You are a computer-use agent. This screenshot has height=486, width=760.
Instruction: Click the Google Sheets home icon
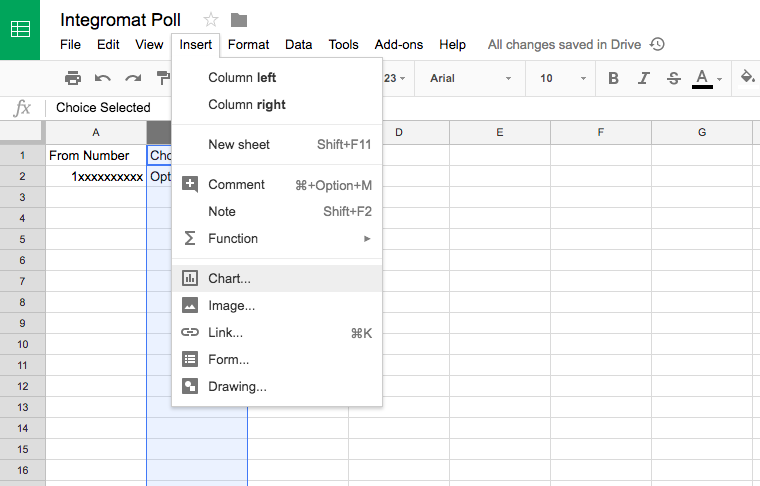point(20,29)
